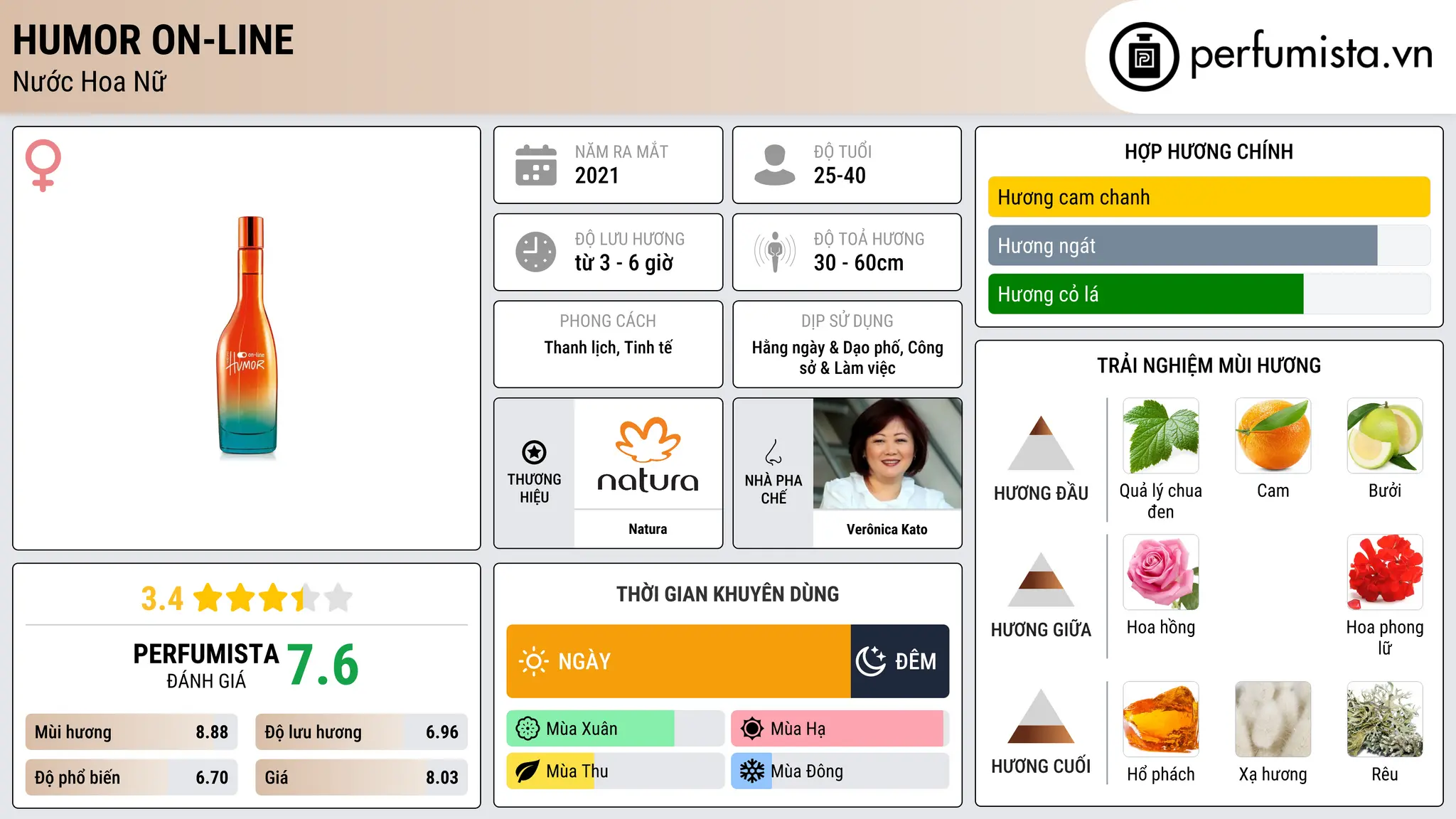Click the sillage icon beside Độ toả hương
This screenshot has width=1456, height=819.
(x=774, y=252)
